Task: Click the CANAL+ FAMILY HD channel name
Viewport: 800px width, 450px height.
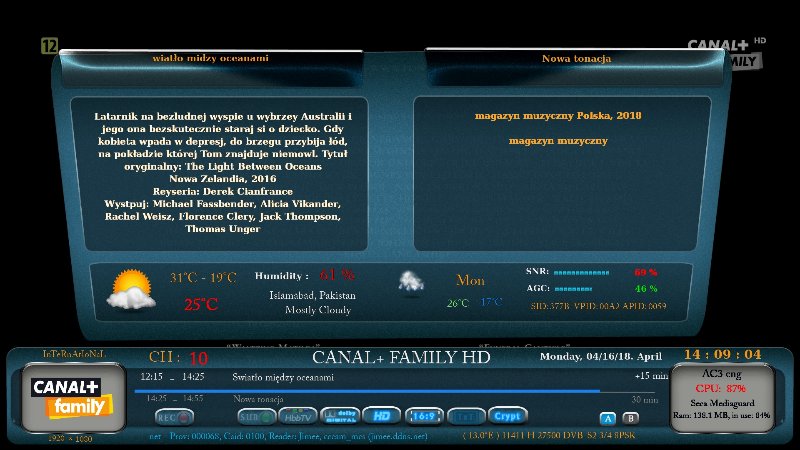Action: 401,357
